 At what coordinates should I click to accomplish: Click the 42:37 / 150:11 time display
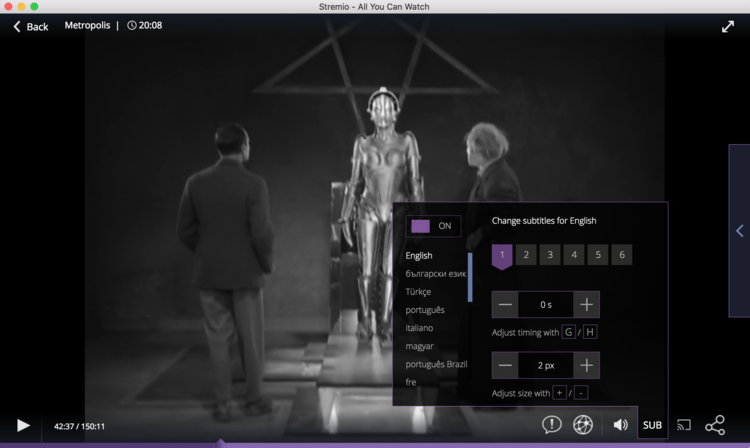(x=79, y=426)
